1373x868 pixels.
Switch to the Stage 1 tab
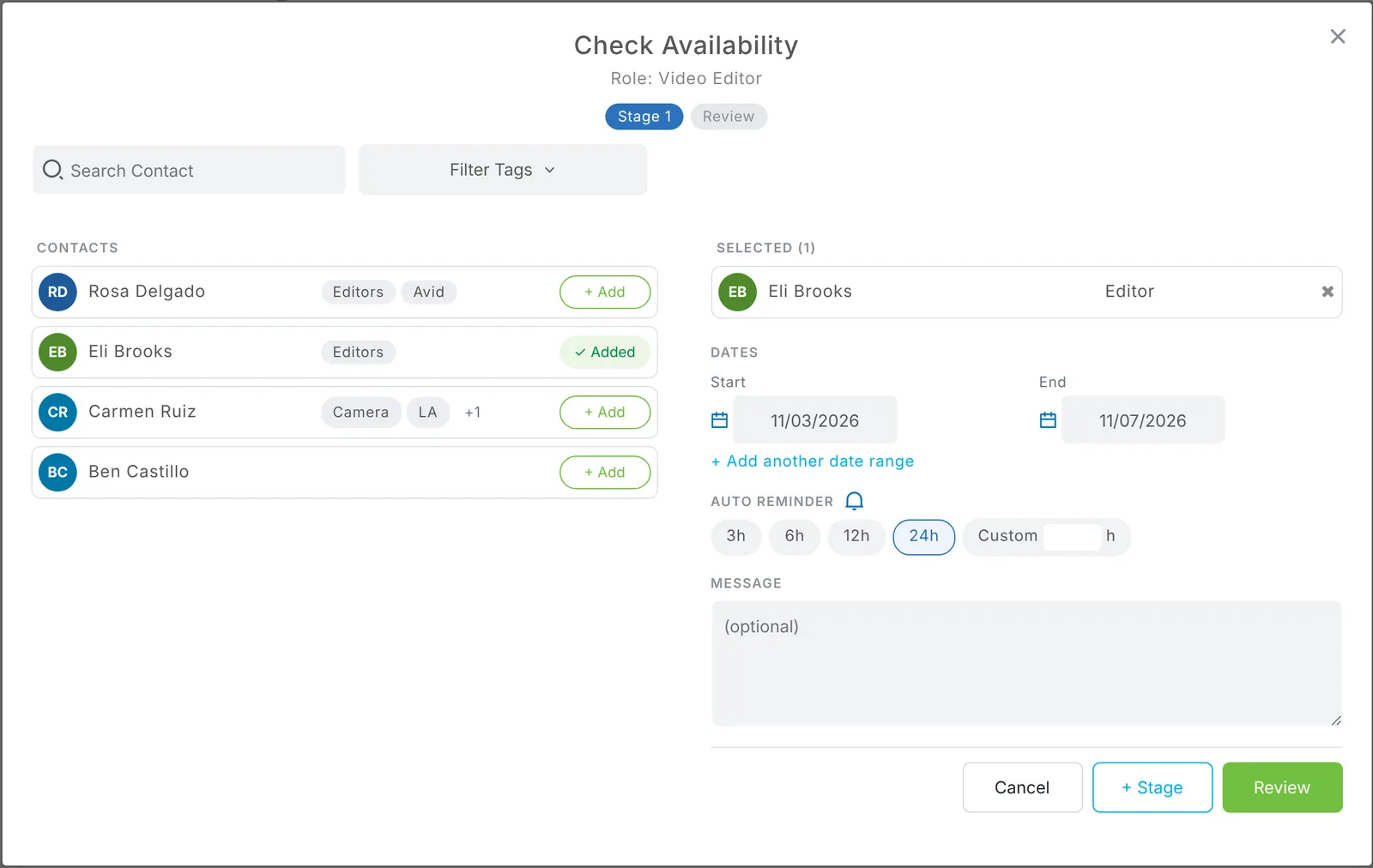pyautogui.click(x=644, y=117)
